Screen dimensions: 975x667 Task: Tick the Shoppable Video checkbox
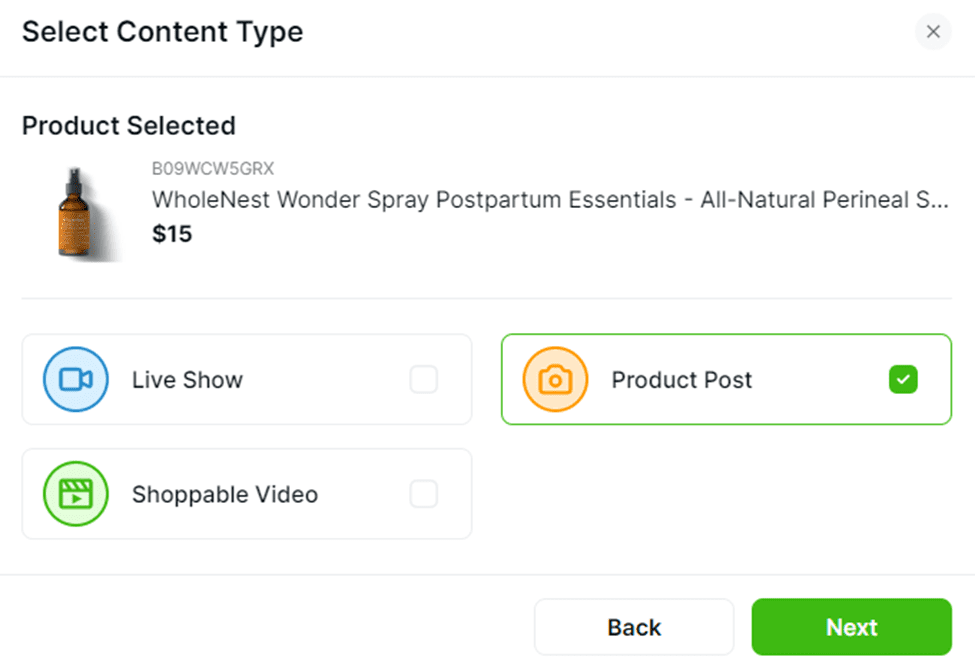(423, 494)
